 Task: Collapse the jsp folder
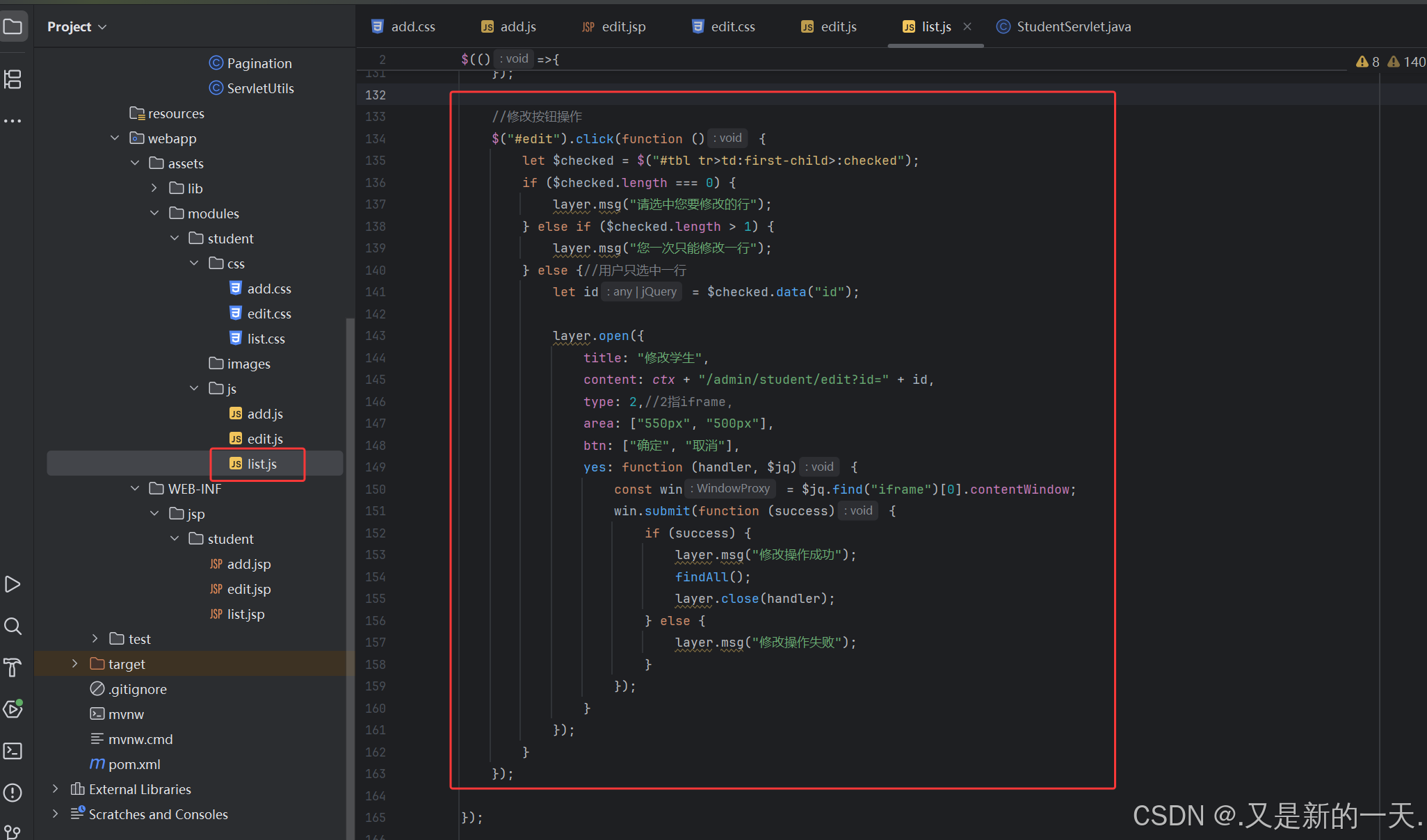pos(154,514)
